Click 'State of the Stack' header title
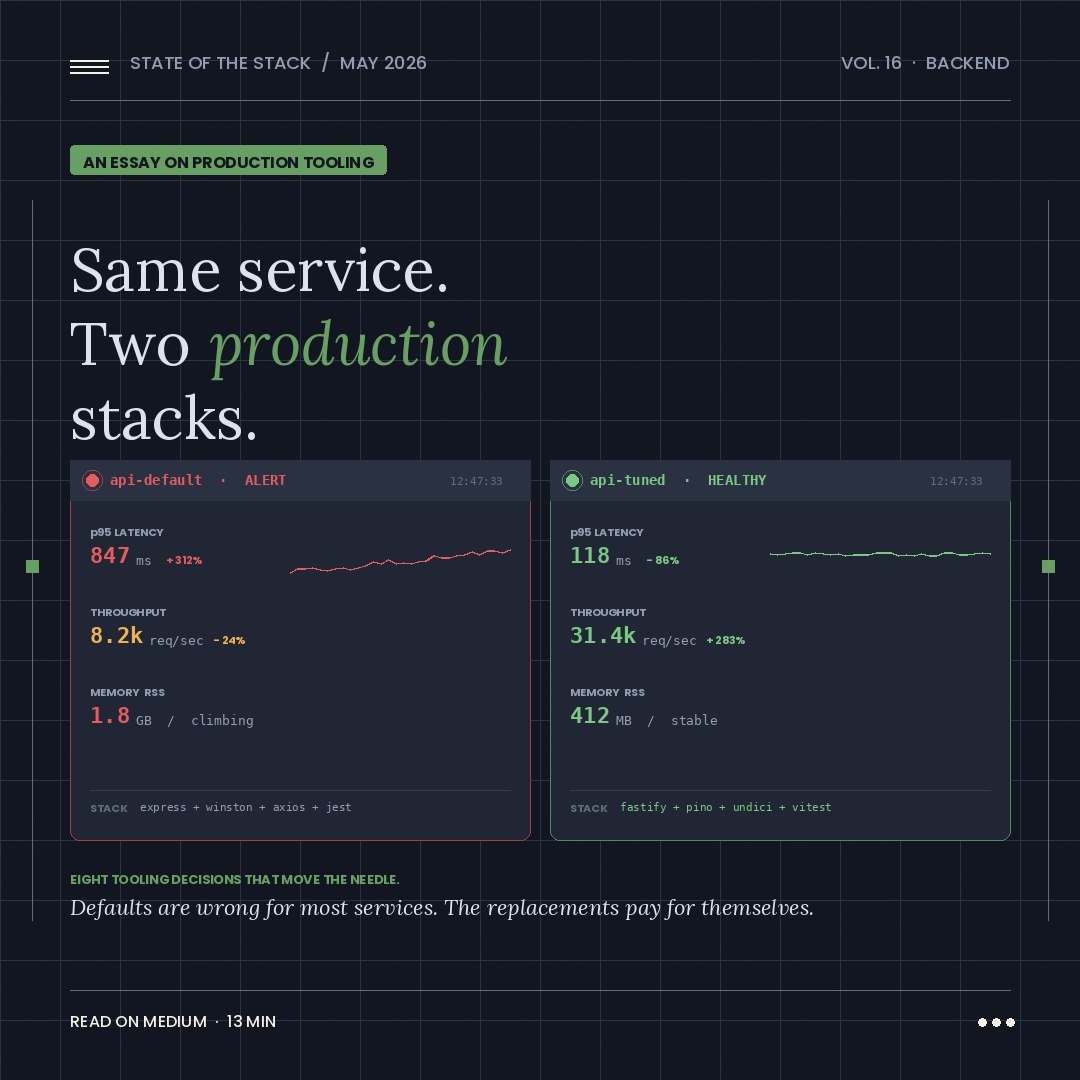 [220, 63]
